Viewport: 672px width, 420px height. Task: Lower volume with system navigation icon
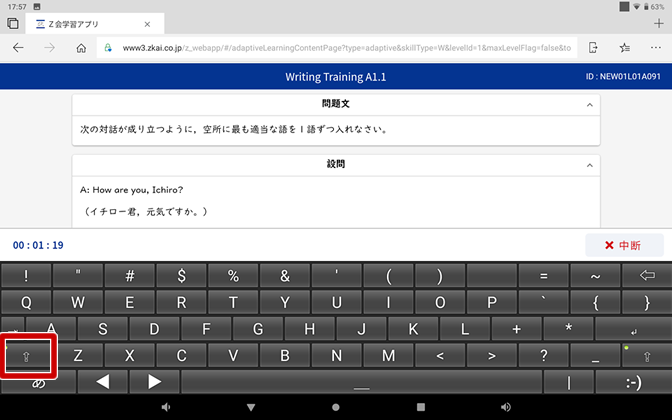click(166, 407)
